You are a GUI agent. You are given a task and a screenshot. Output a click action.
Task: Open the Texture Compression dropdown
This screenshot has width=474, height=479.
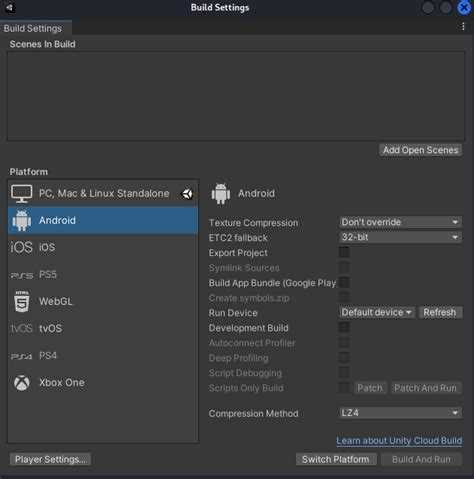tap(400, 222)
